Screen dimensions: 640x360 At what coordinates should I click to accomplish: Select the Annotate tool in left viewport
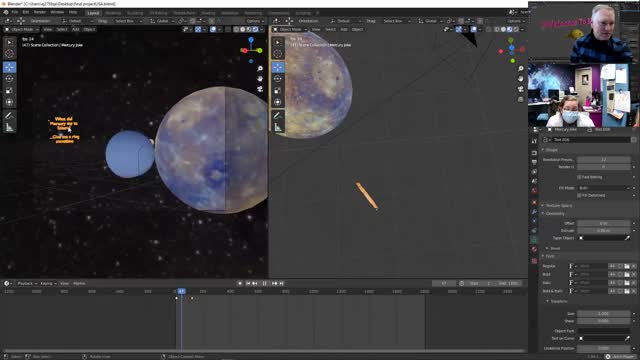point(9,116)
